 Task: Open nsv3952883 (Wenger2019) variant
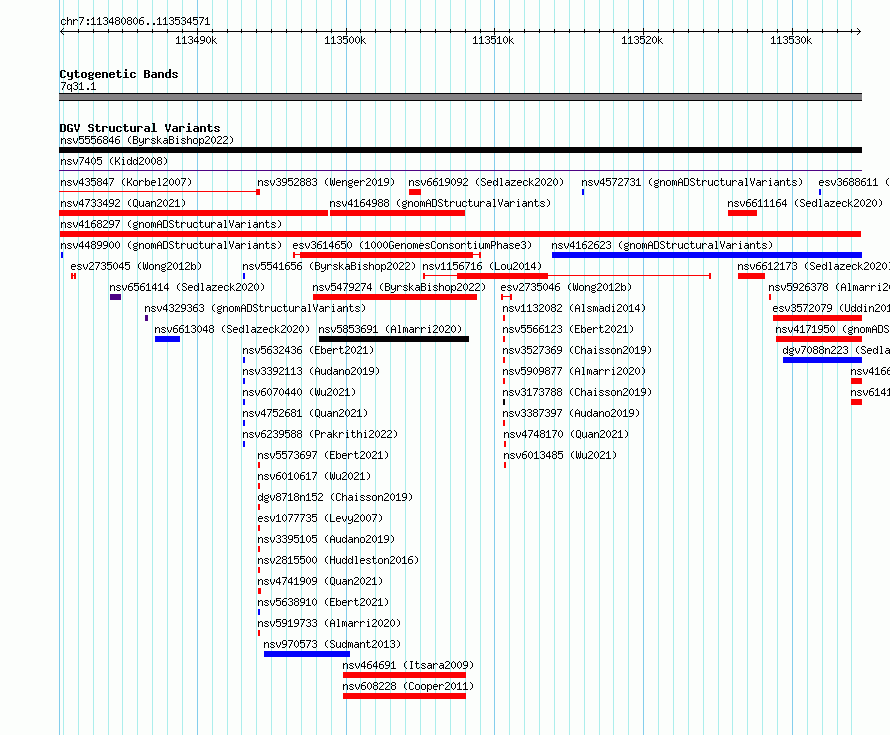pyautogui.click(x=326, y=182)
